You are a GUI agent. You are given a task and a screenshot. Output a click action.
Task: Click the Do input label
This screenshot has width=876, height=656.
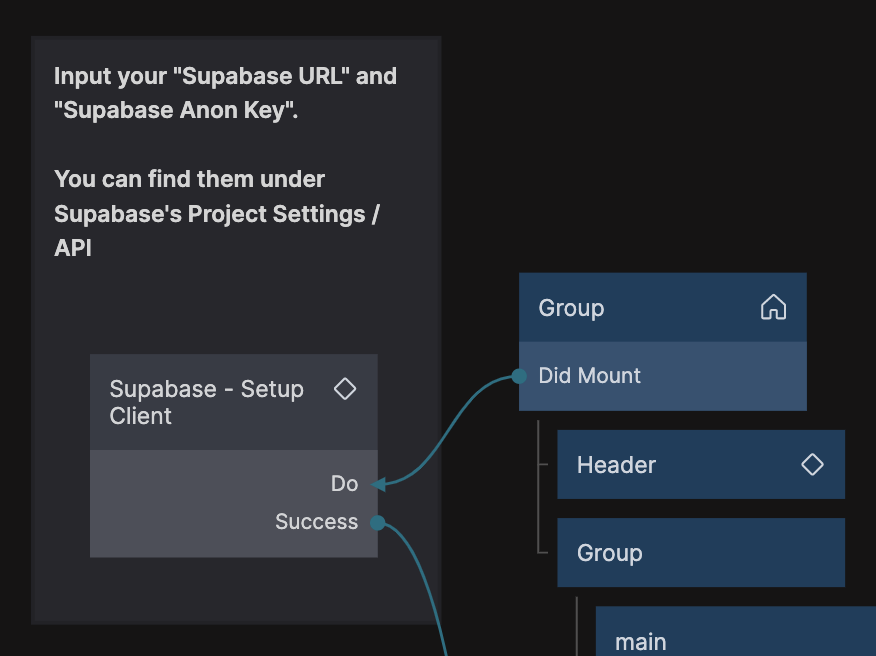[x=344, y=484]
